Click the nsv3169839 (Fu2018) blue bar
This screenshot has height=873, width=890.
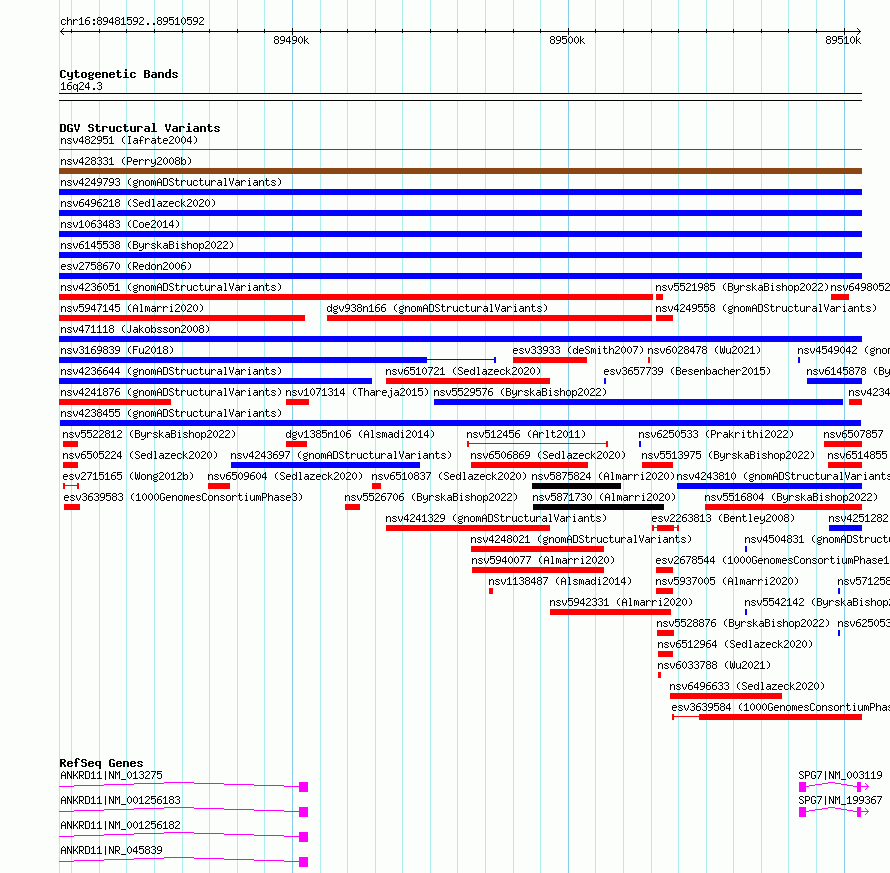(x=243, y=360)
